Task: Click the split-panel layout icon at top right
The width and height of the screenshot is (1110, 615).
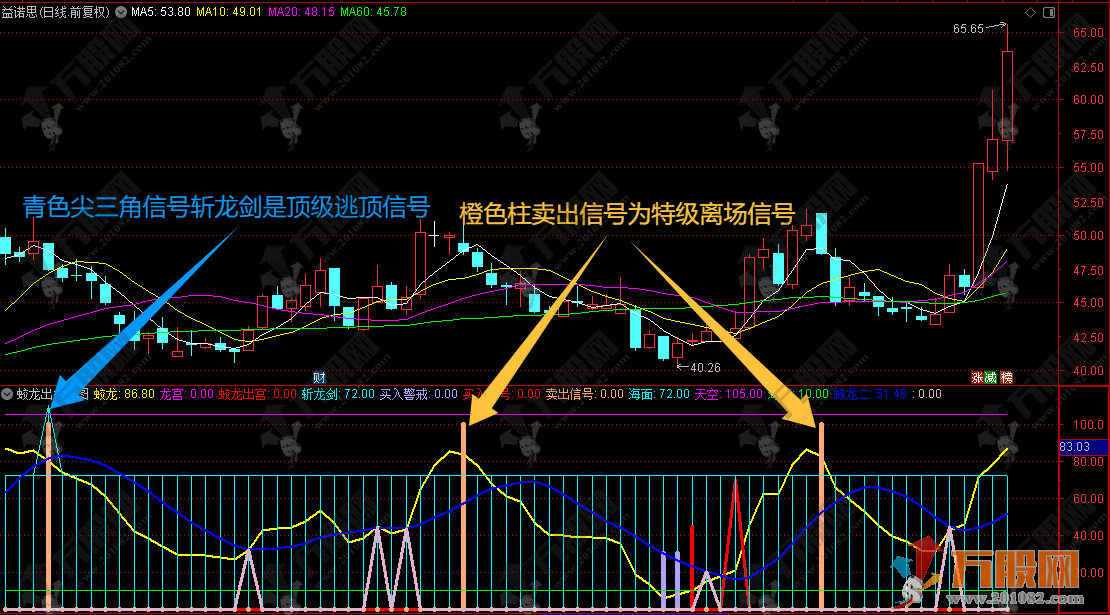Action: point(1048,9)
